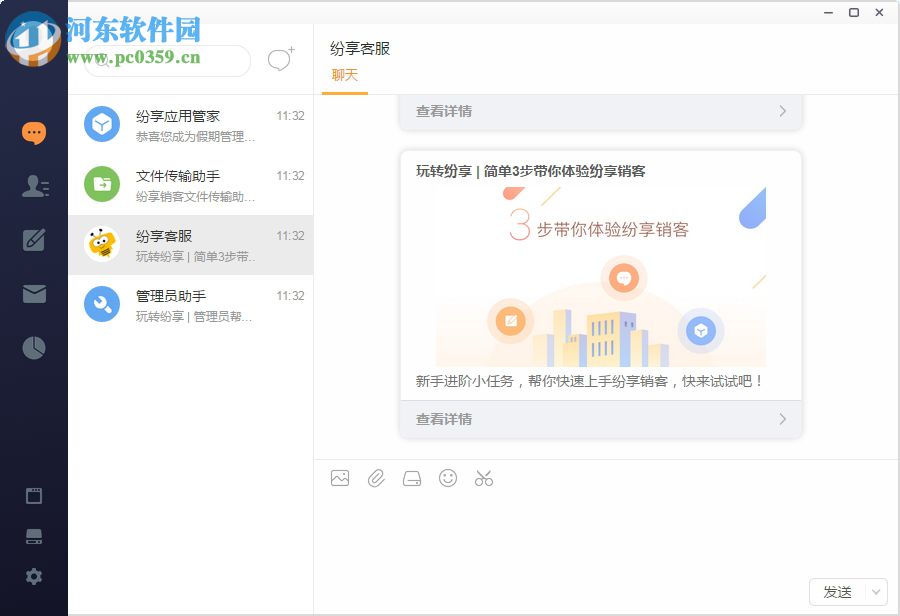Image resolution: width=900 pixels, height=616 pixels.
Task: Open the Messages panel in the sidebar
Action: pyautogui.click(x=33, y=132)
